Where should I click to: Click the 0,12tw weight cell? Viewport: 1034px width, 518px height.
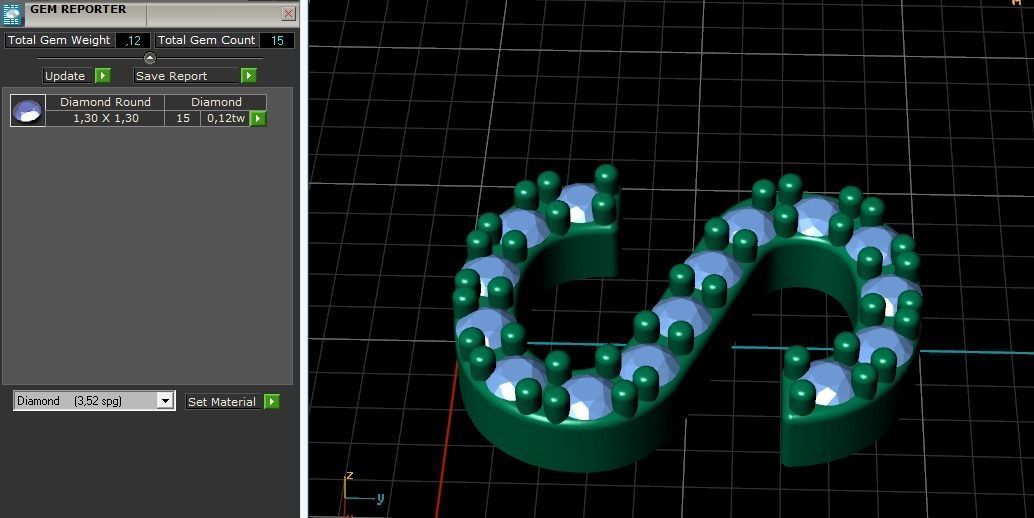tap(226, 119)
